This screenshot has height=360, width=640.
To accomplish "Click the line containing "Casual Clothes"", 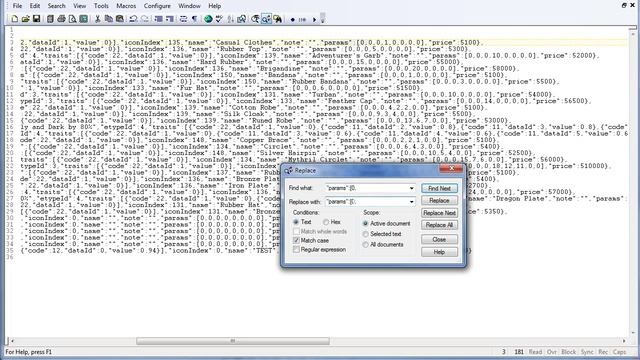I will pyautogui.click(x=323, y=42).
